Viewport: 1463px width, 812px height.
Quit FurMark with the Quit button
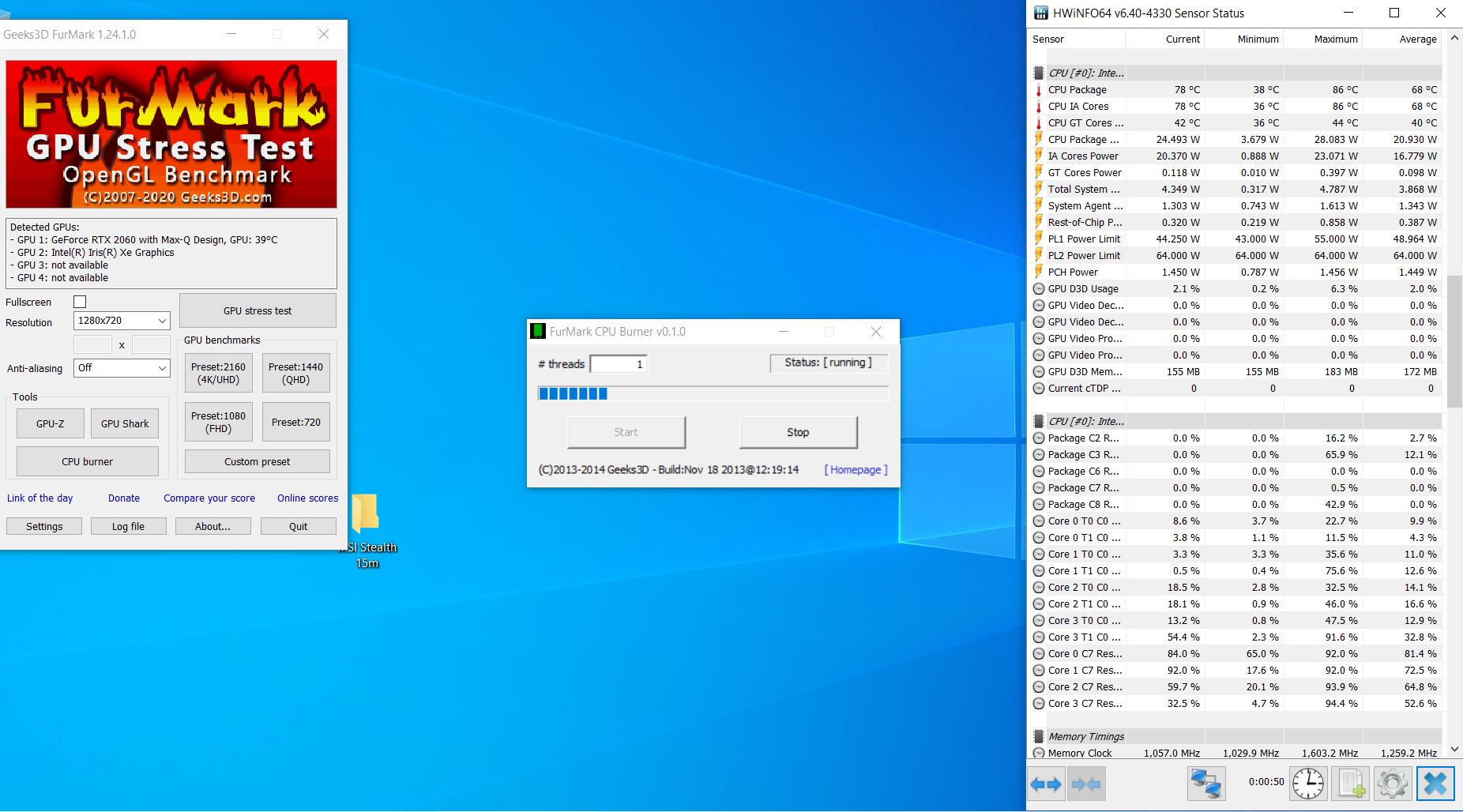click(299, 527)
